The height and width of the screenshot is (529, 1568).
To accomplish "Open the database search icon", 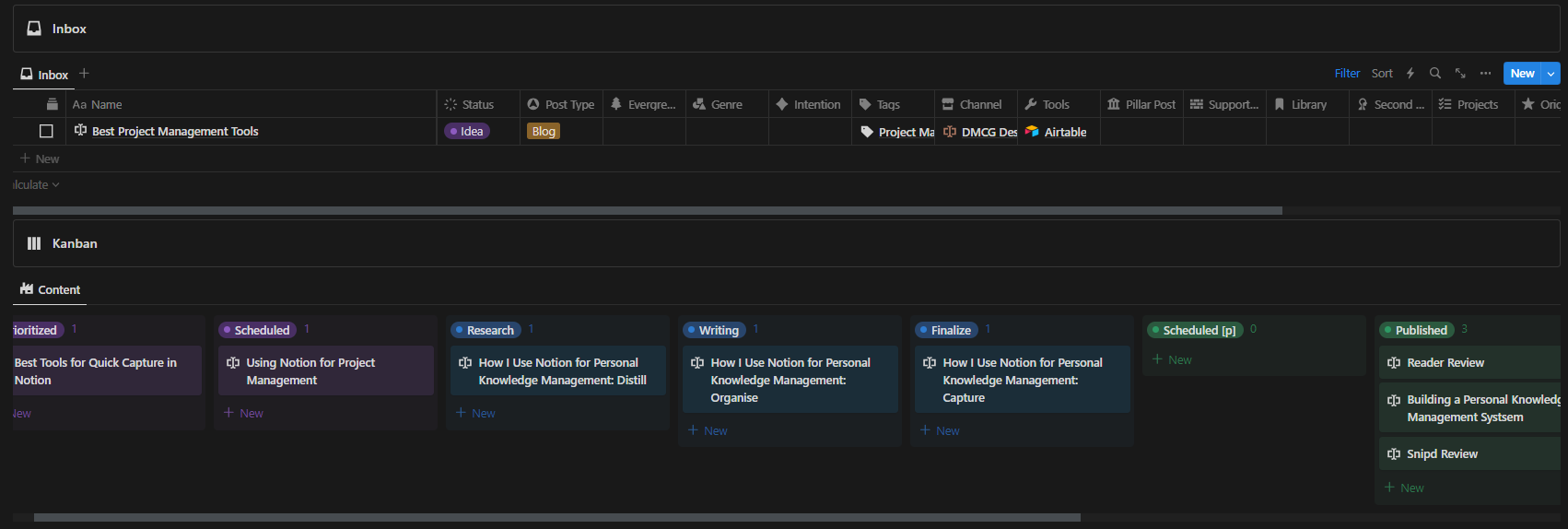I will tap(1434, 74).
